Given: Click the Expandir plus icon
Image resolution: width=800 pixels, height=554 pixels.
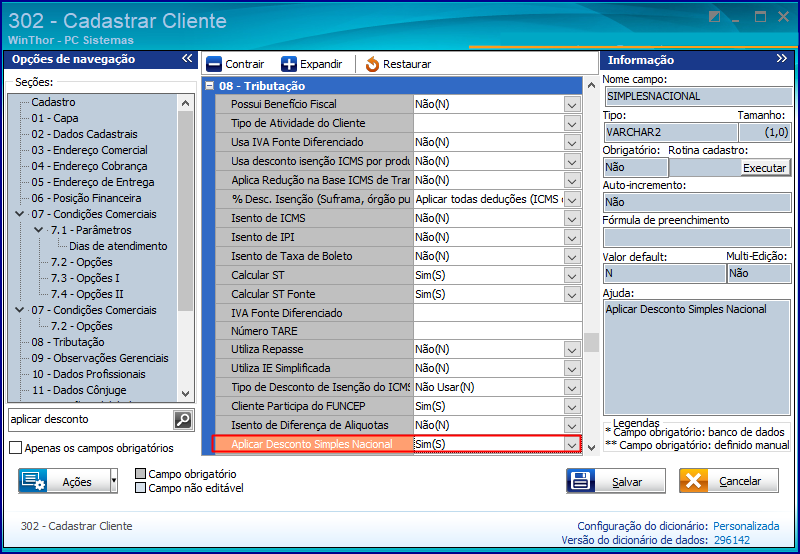Looking at the screenshot, I should 289,64.
